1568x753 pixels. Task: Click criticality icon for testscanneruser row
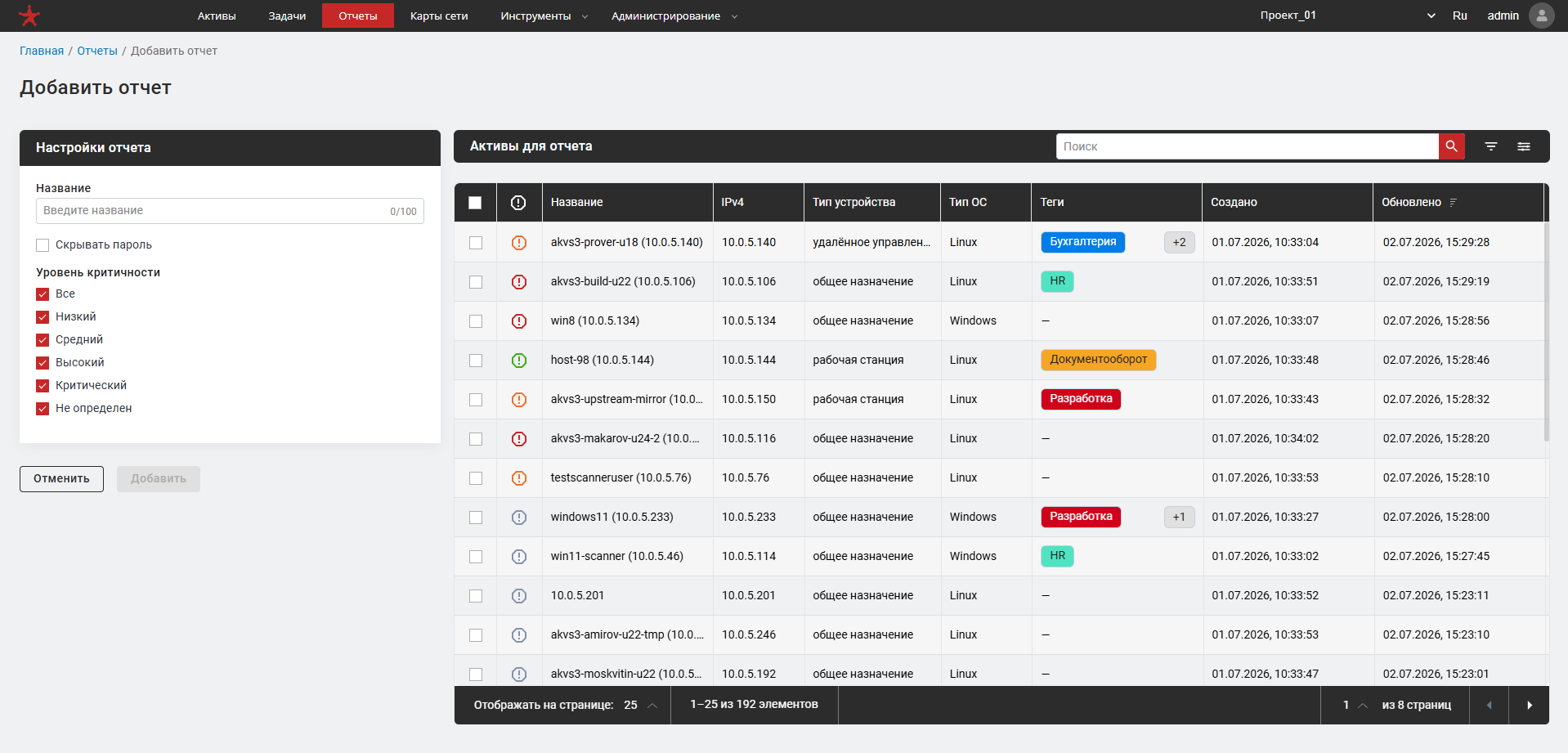[x=519, y=478]
